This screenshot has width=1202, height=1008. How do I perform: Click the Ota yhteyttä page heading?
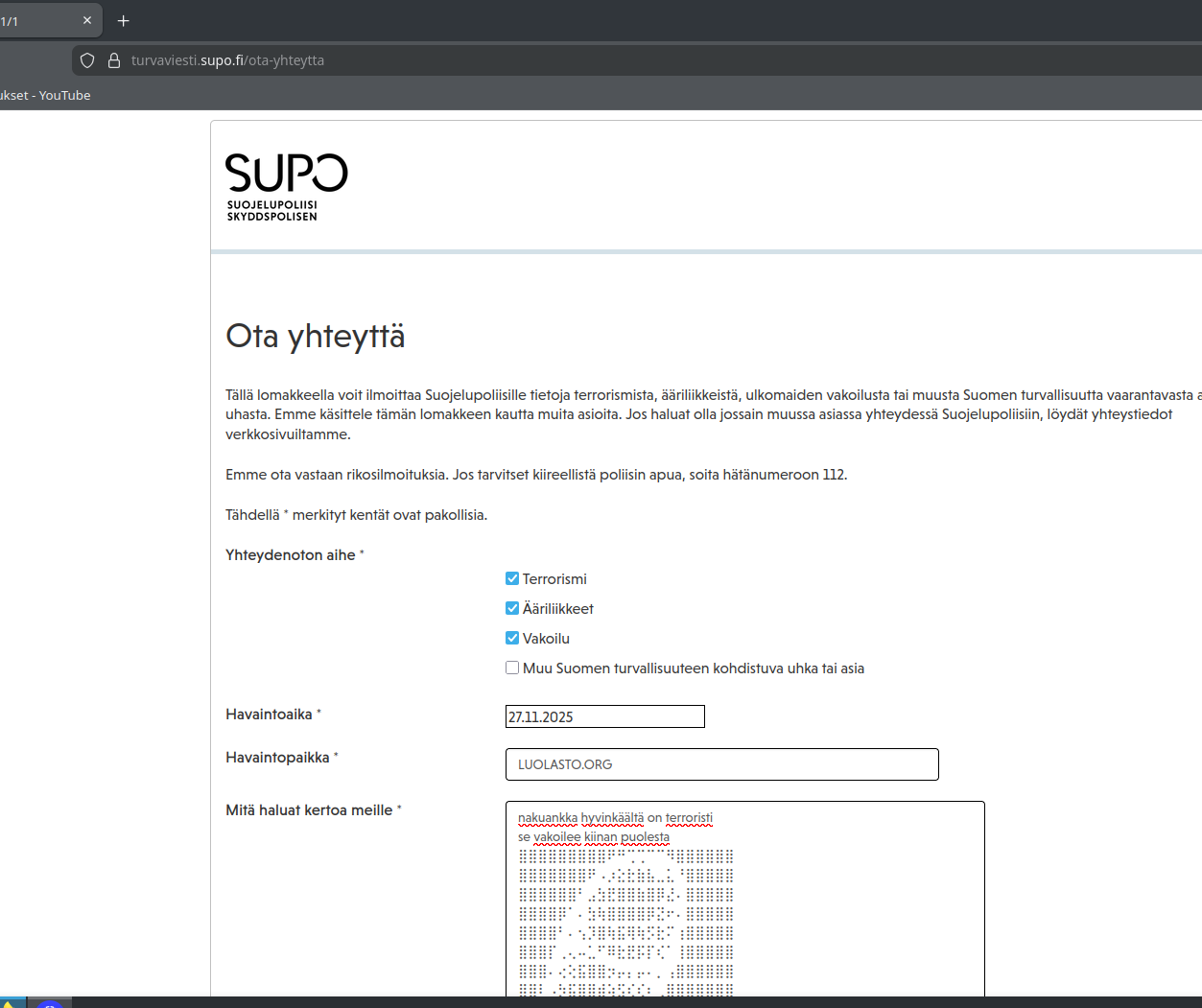pyautogui.click(x=315, y=337)
